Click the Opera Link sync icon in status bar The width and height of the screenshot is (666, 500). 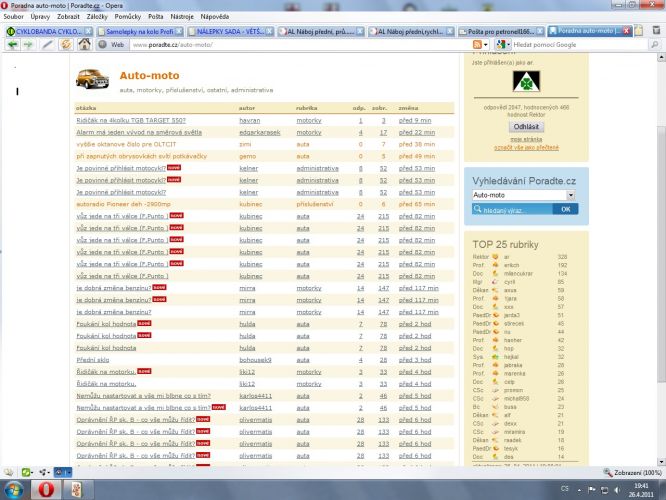pos(44,472)
